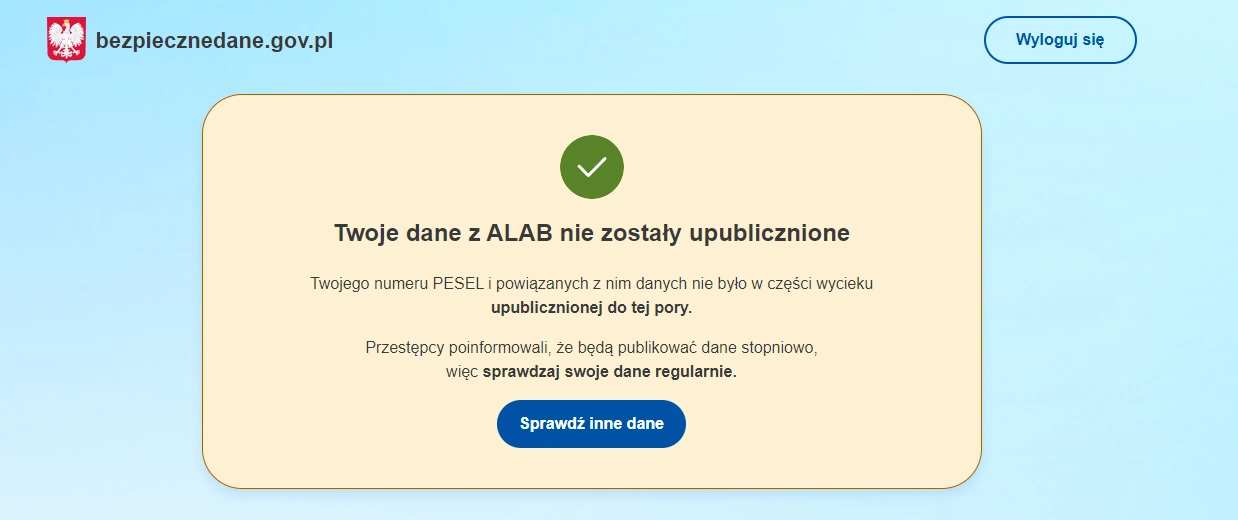
Task: Click the word Przestępcy in the message
Action: coord(404,348)
